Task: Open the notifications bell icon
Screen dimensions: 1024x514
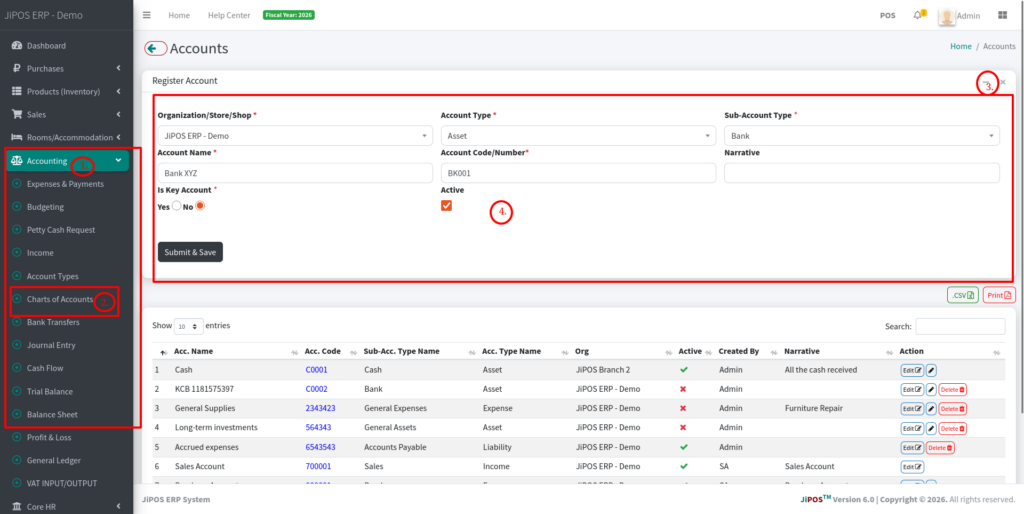Action: (x=918, y=15)
